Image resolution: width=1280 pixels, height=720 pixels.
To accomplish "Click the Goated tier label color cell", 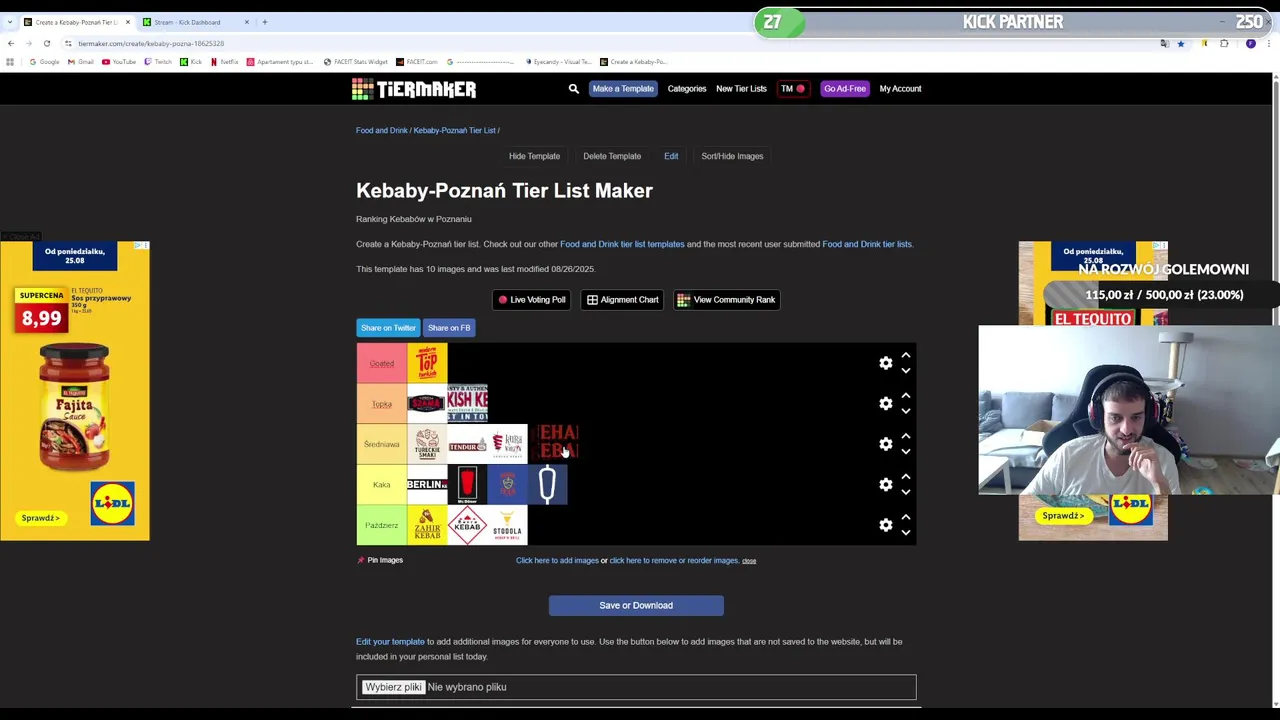I will 382,363.
